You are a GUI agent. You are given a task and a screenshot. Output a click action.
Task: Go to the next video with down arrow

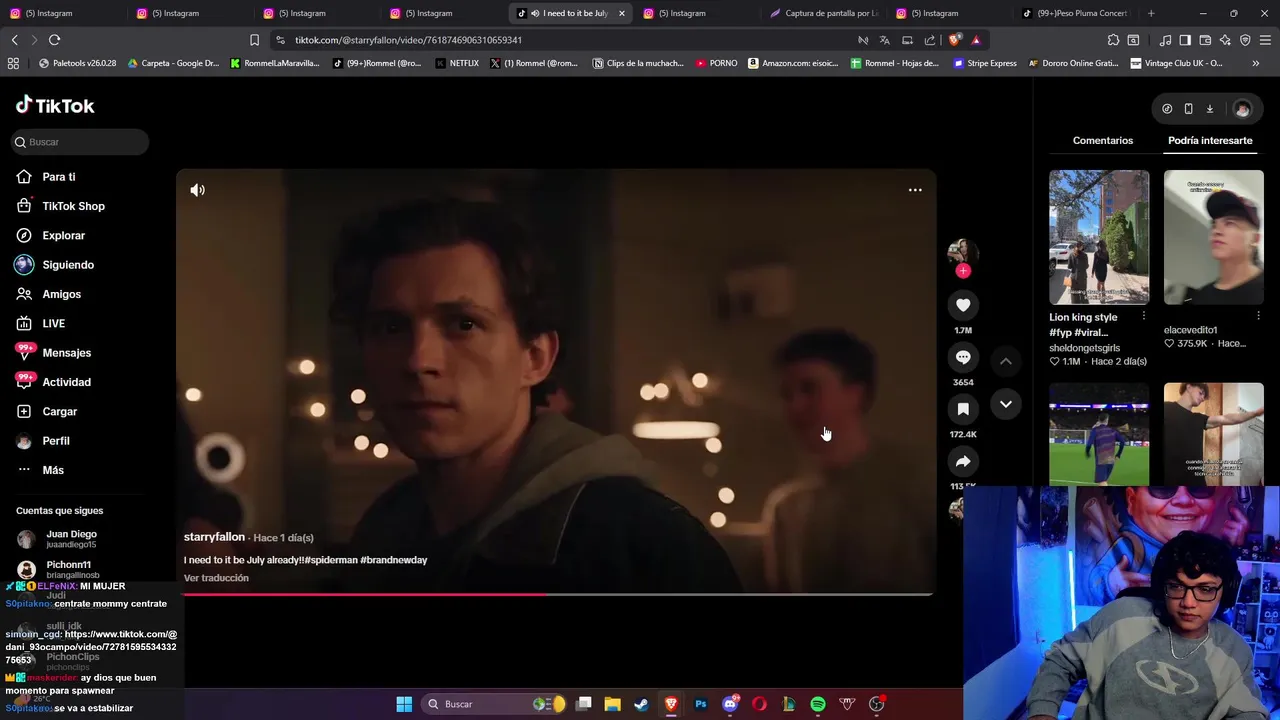coord(1006,404)
